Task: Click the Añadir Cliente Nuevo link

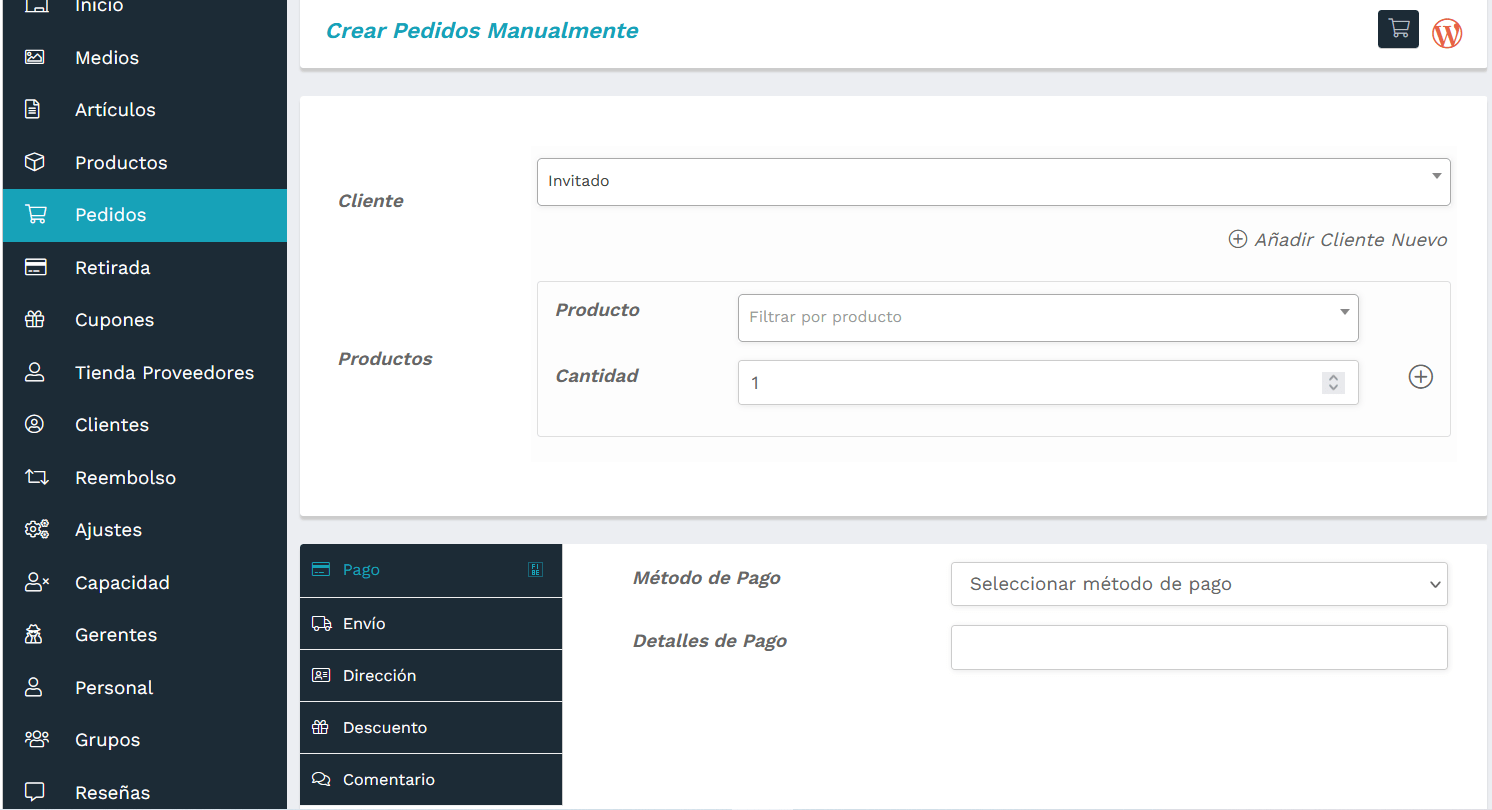Action: tap(1337, 239)
